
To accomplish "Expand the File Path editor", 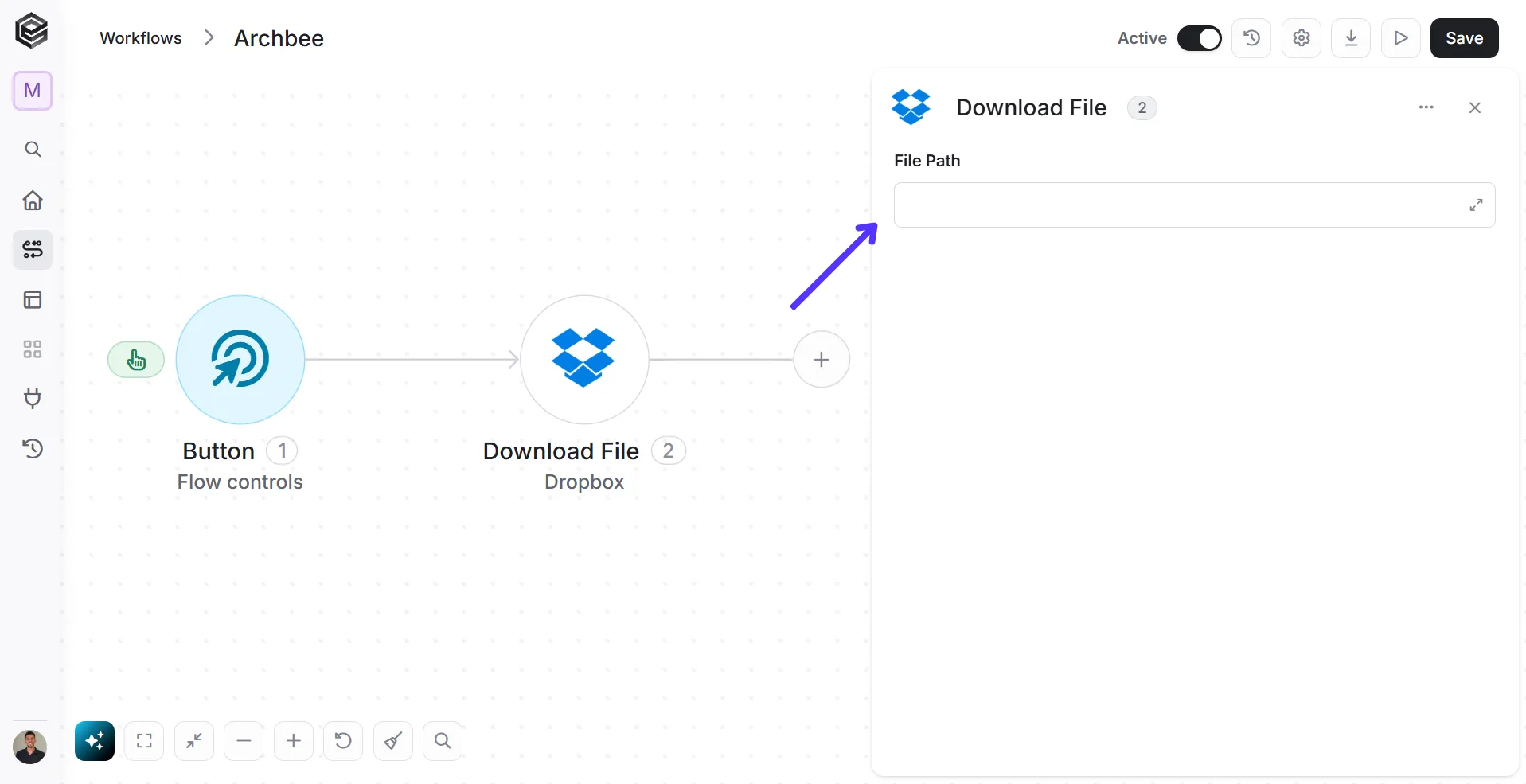I will [x=1476, y=205].
